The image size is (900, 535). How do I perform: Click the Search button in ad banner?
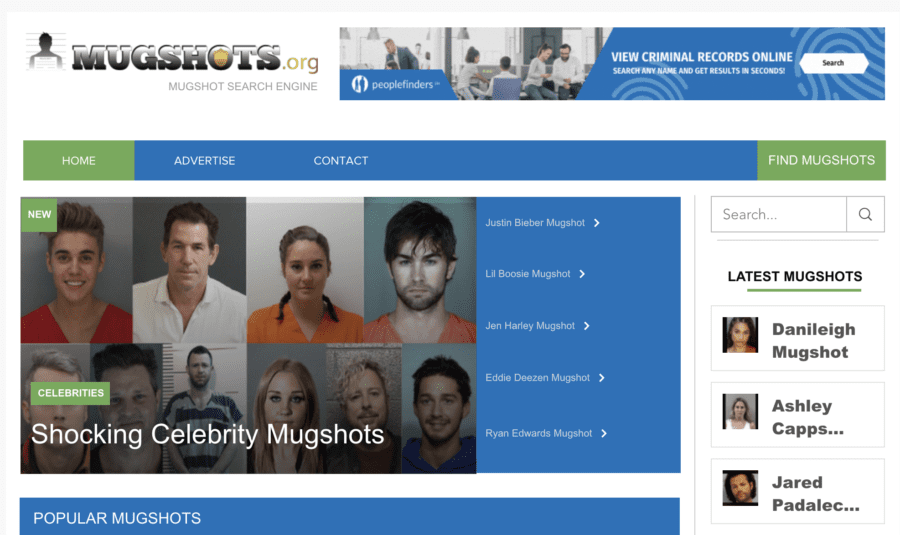833,63
